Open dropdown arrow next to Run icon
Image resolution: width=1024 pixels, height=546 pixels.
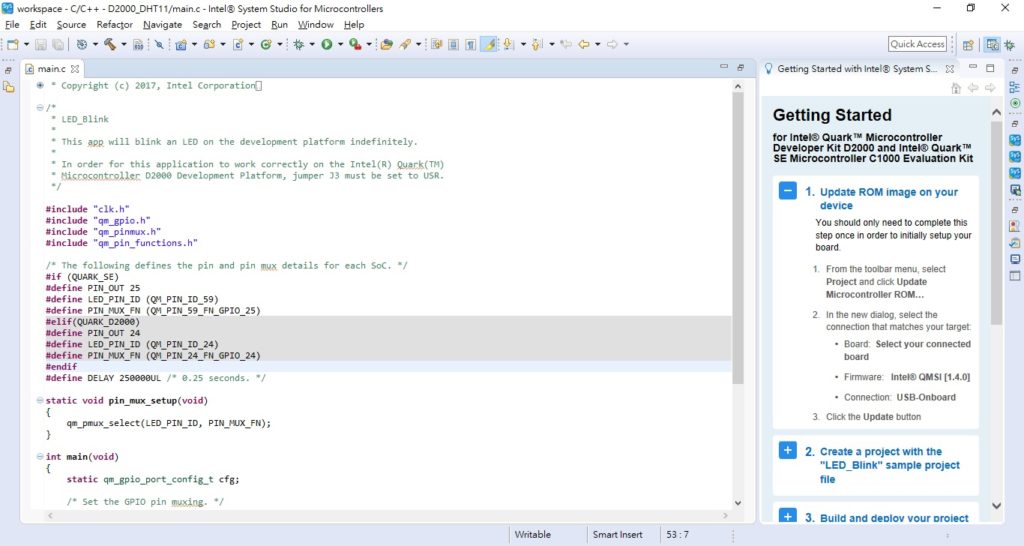[340, 44]
